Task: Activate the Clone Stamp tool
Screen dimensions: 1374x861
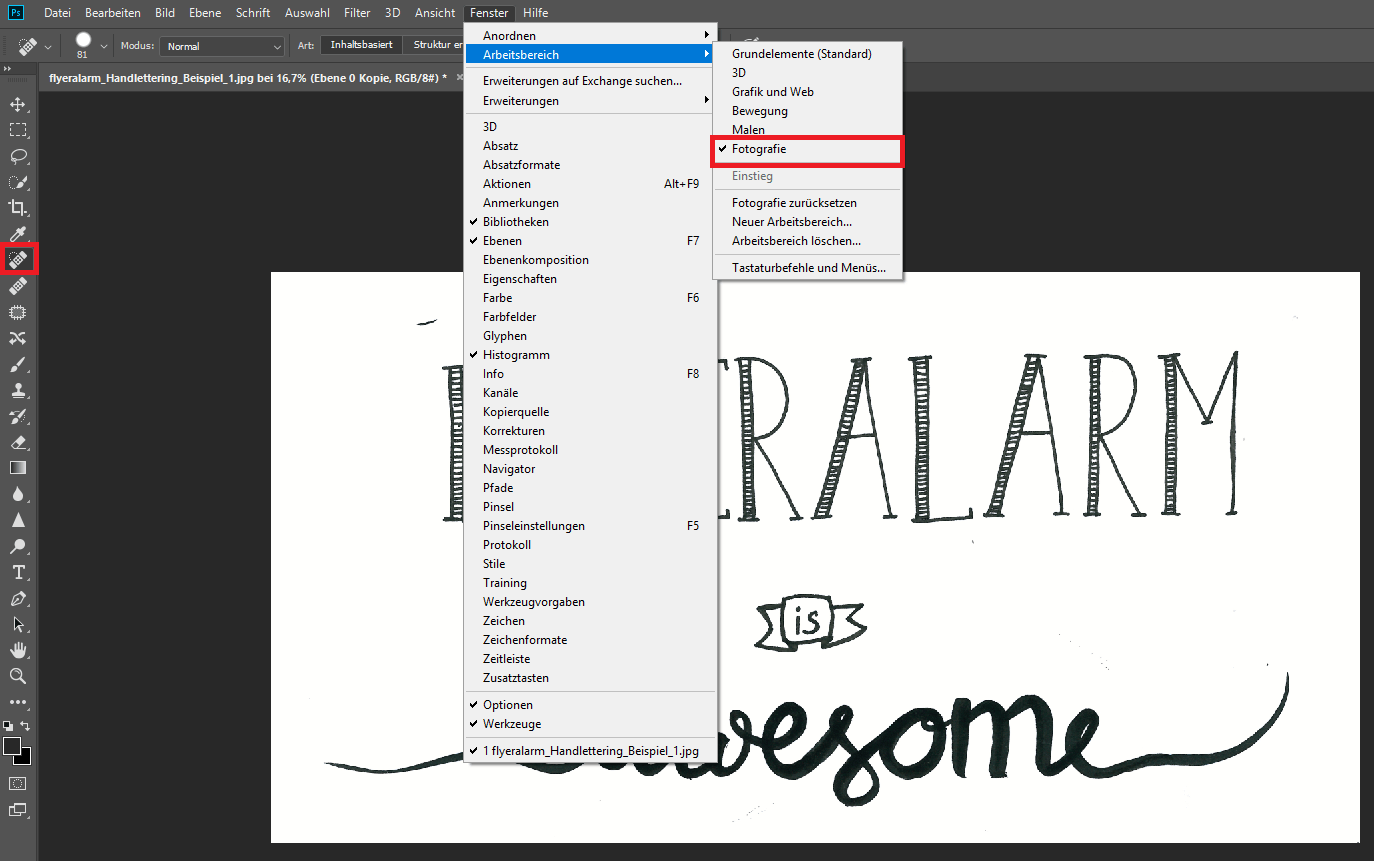Action: click(x=18, y=390)
